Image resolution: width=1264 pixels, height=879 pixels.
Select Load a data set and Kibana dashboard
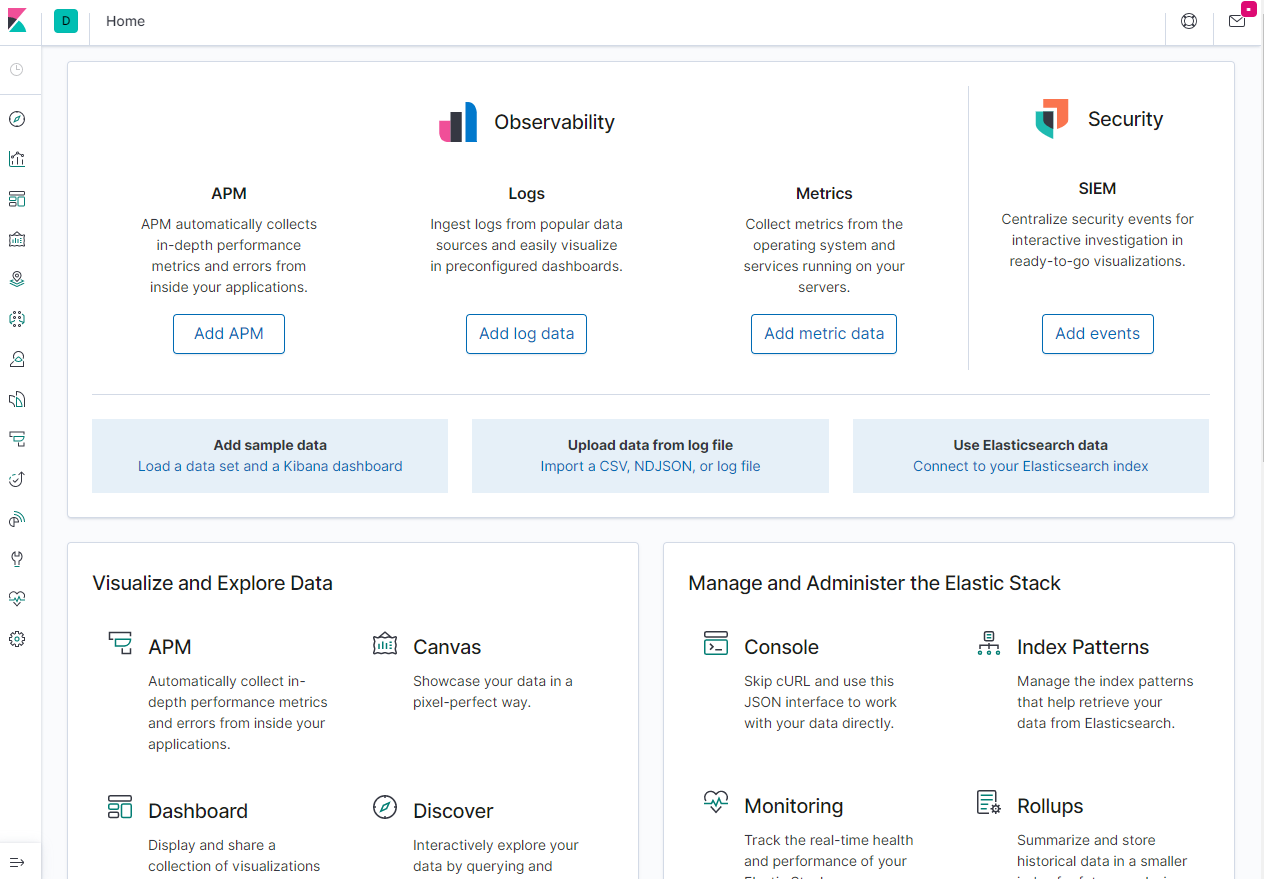270,466
